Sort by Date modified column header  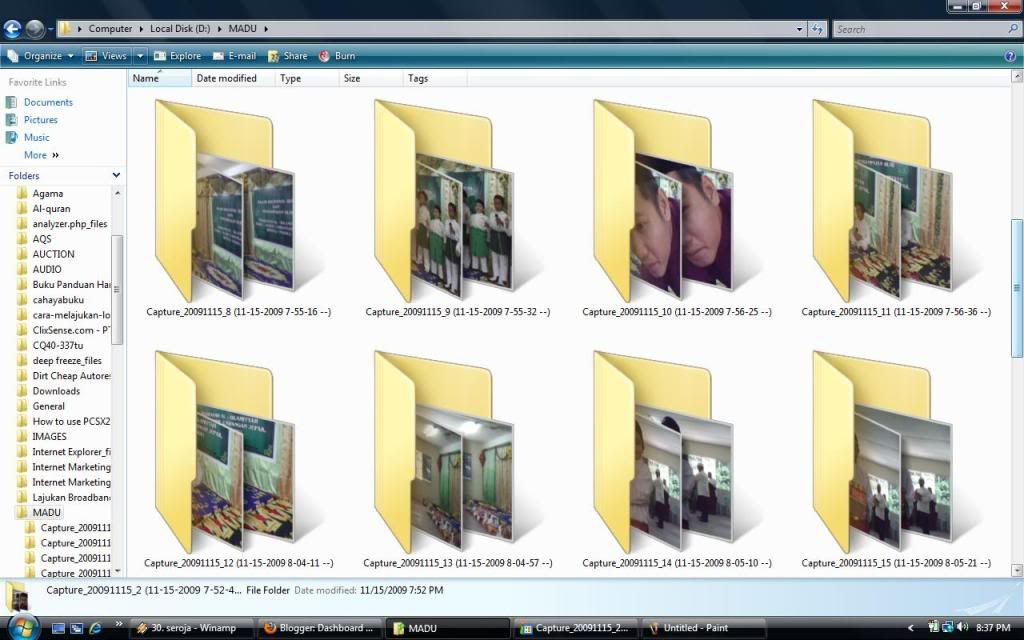tap(233, 78)
